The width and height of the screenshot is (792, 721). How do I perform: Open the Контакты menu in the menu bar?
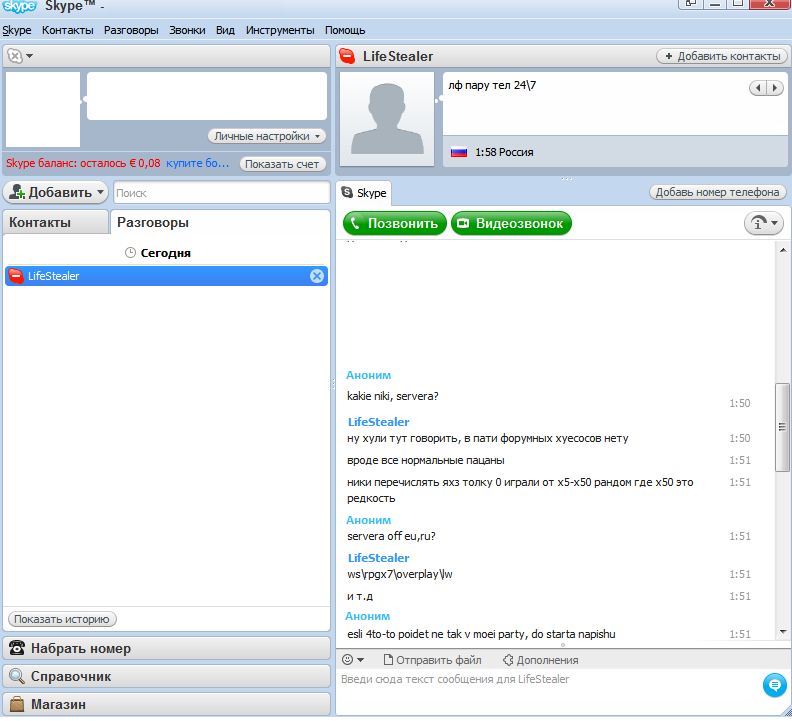[x=68, y=30]
